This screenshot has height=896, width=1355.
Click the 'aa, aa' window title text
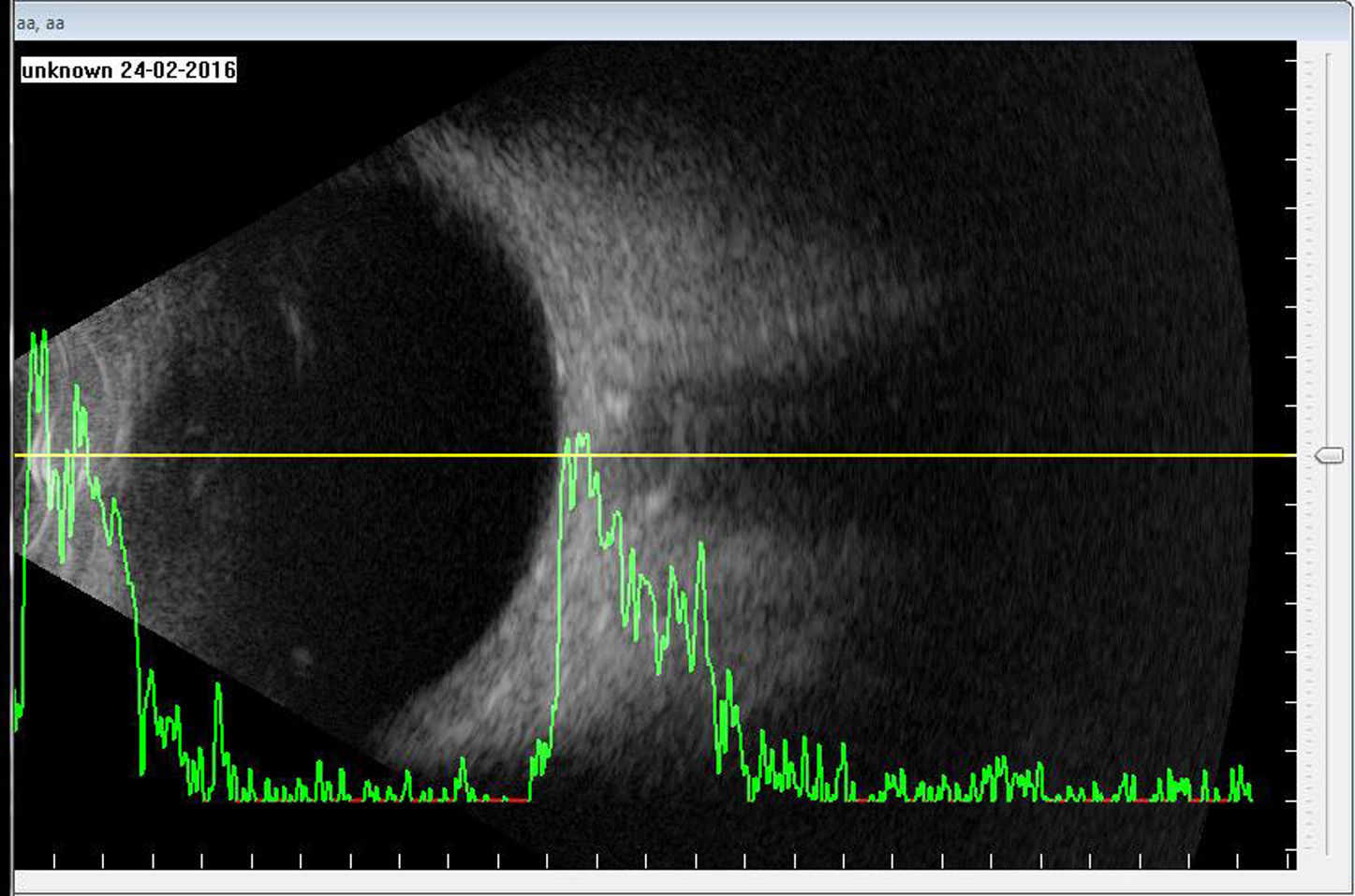pos(40,22)
